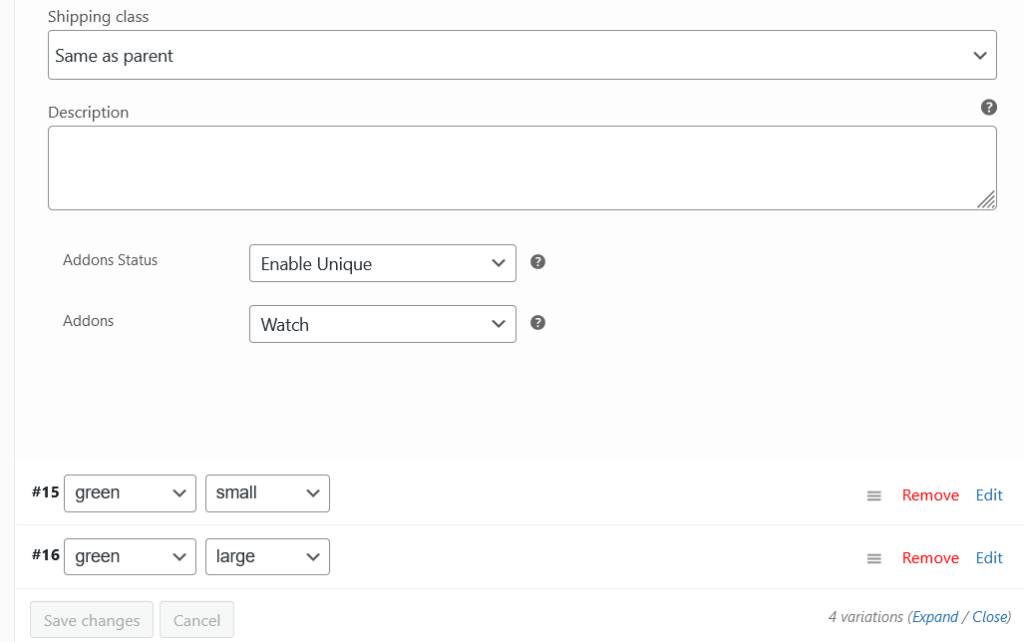Open color dropdown for variation #16

click(130, 557)
